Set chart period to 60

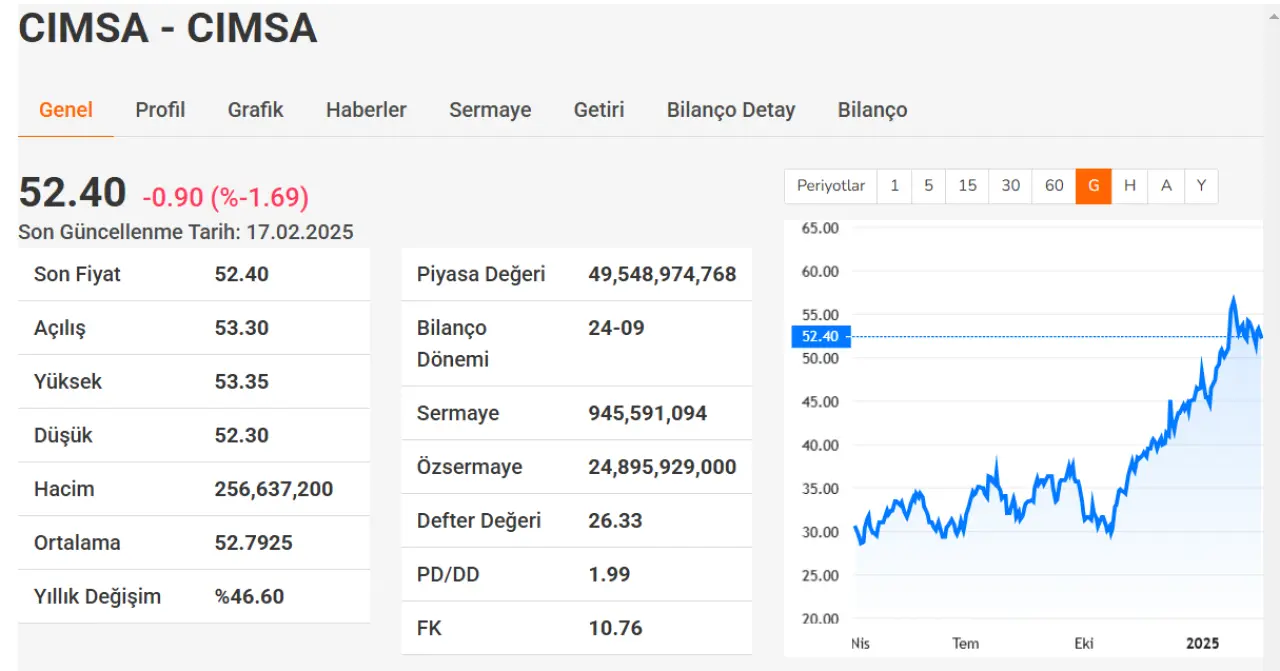pyautogui.click(x=1054, y=186)
